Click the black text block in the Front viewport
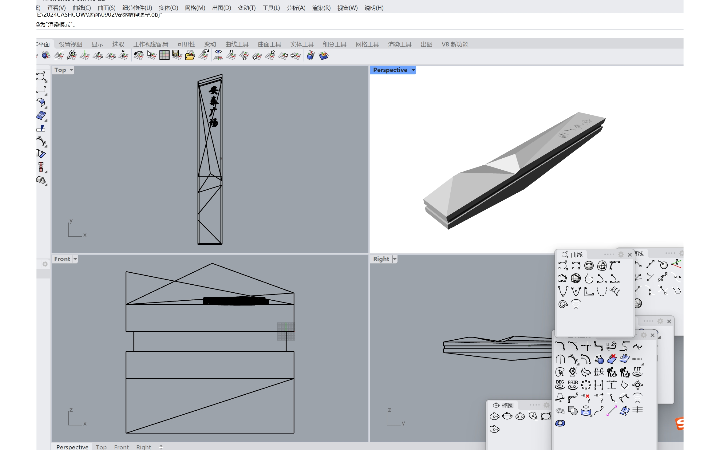720x450 pixels. tap(236, 301)
